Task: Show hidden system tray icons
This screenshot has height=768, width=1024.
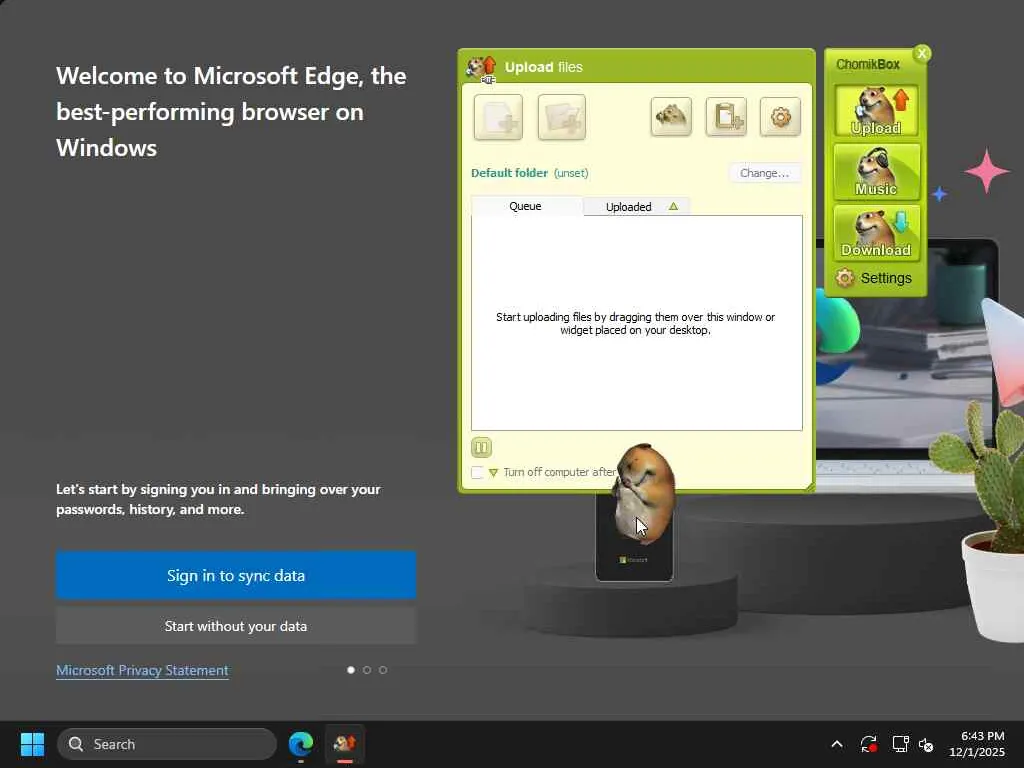Action: click(x=837, y=744)
